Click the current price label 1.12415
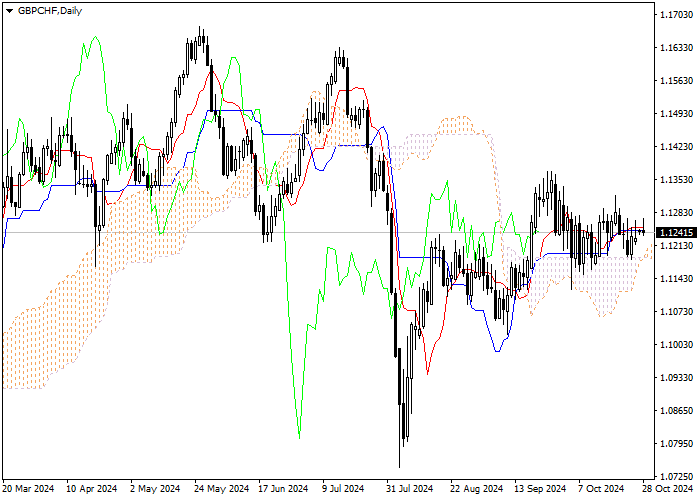The width and height of the screenshot is (700, 500). [x=676, y=233]
